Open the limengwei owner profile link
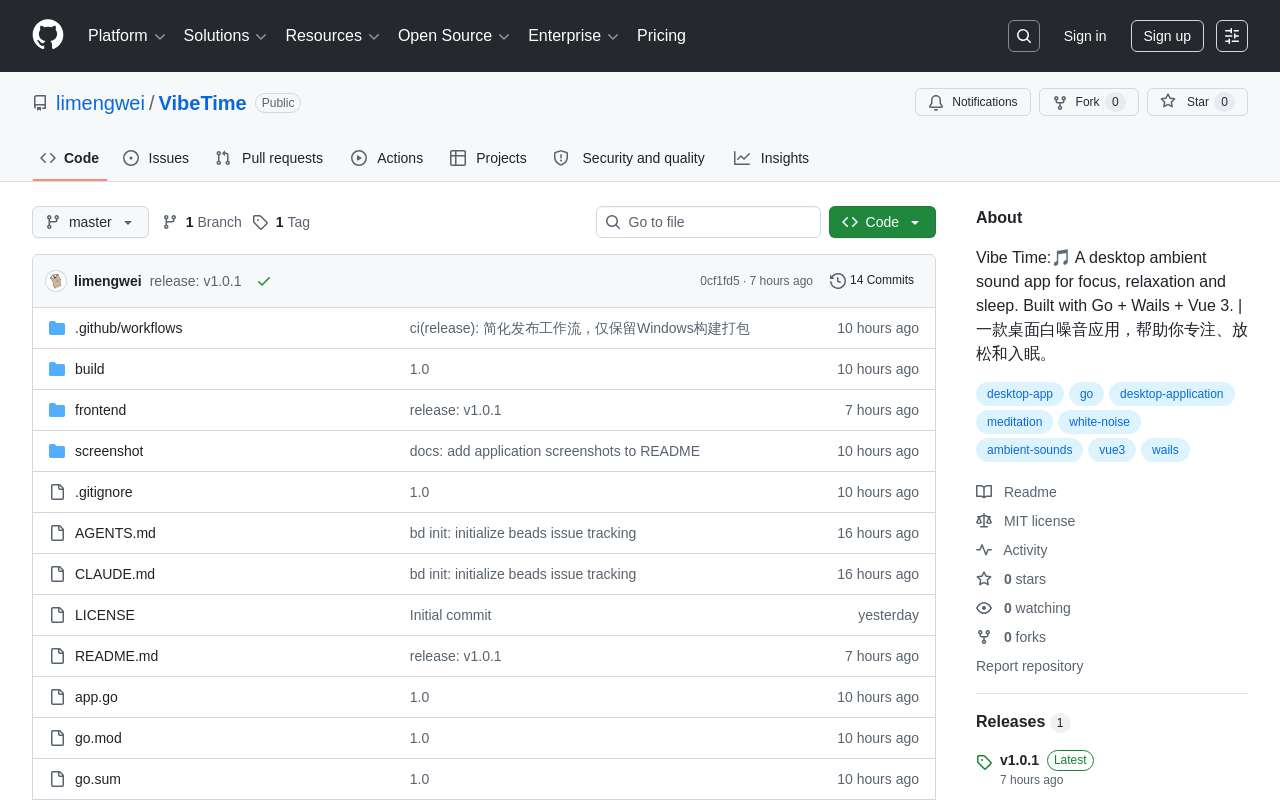 click(x=100, y=103)
